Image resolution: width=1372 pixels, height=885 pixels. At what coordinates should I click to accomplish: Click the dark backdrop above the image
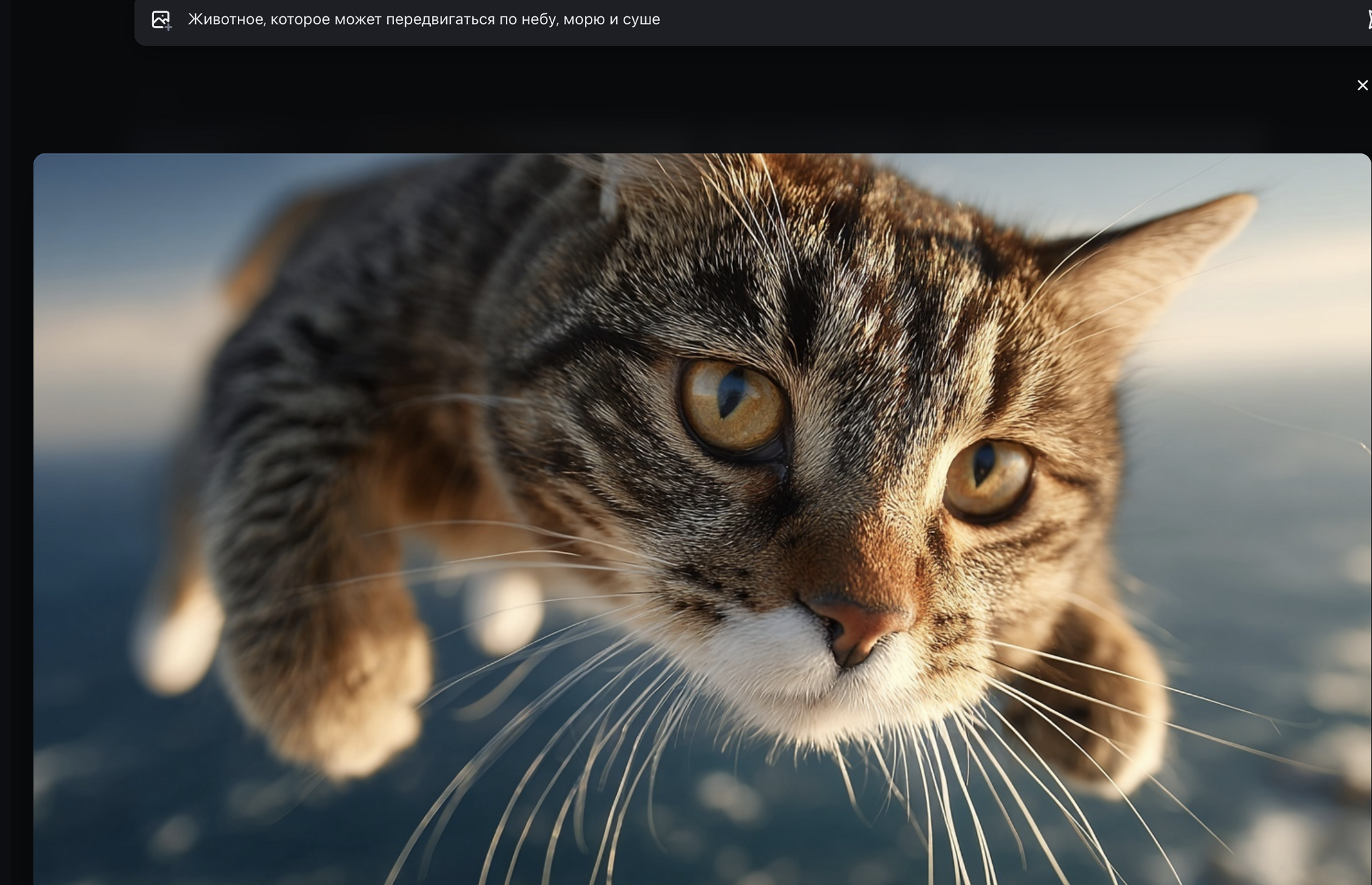pyautogui.click(x=670, y=100)
